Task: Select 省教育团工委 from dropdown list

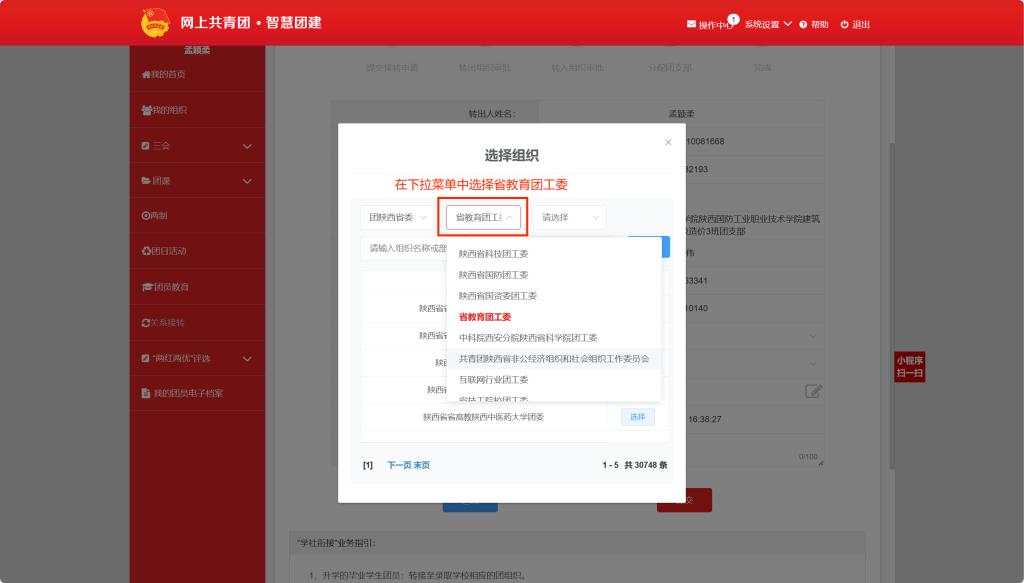Action: [x=485, y=317]
